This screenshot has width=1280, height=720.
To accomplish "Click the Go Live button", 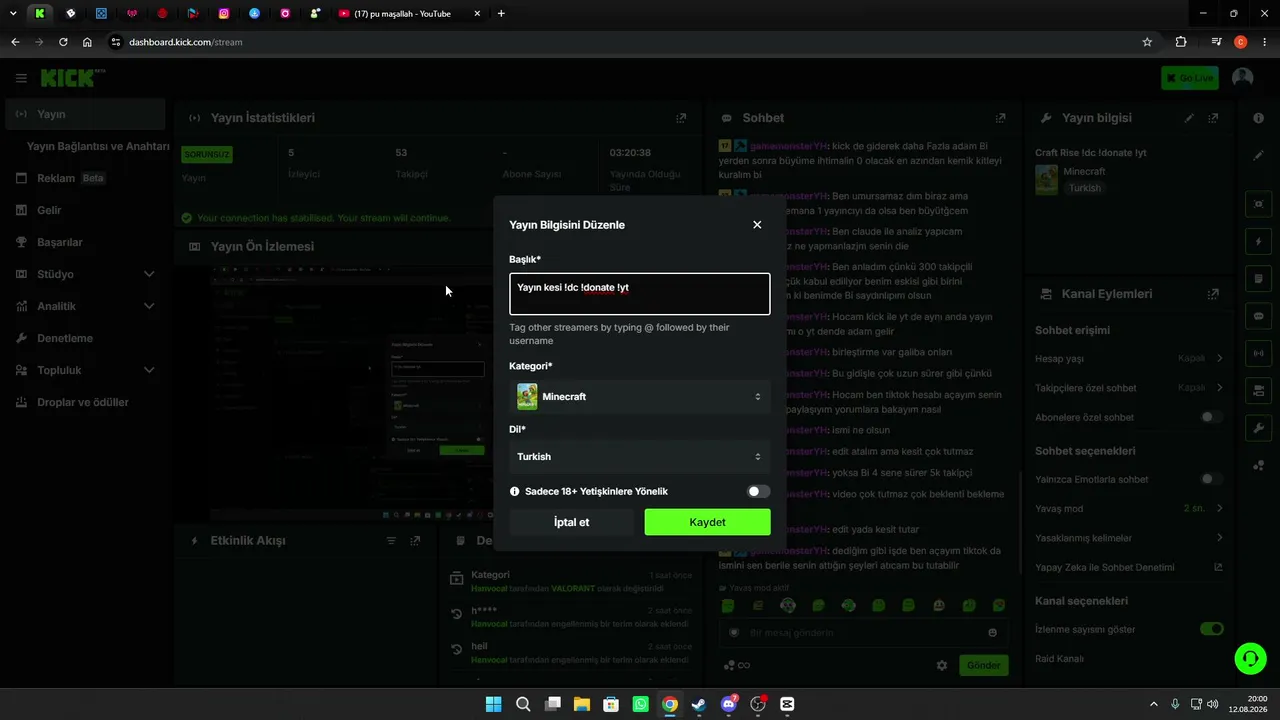I will click(1190, 78).
